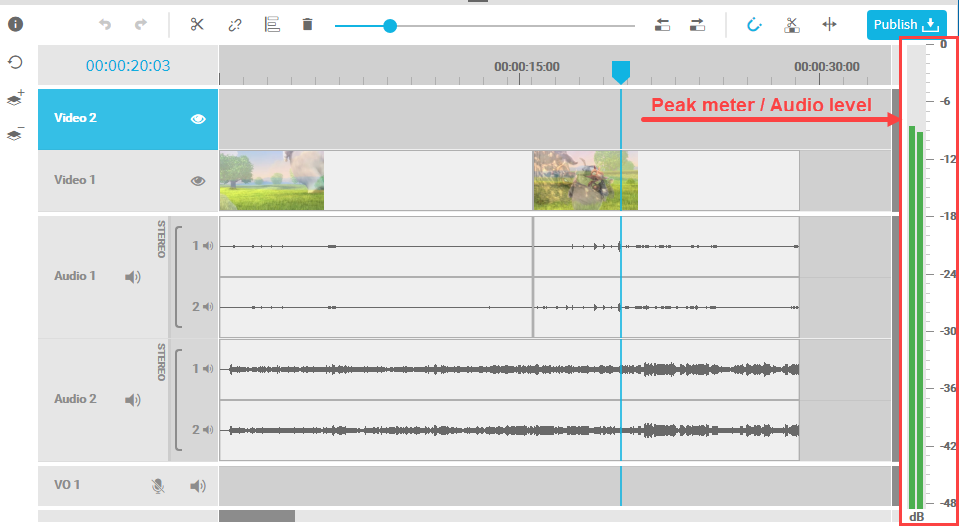Toggle the VO 1 microphone recording

[x=158, y=486]
